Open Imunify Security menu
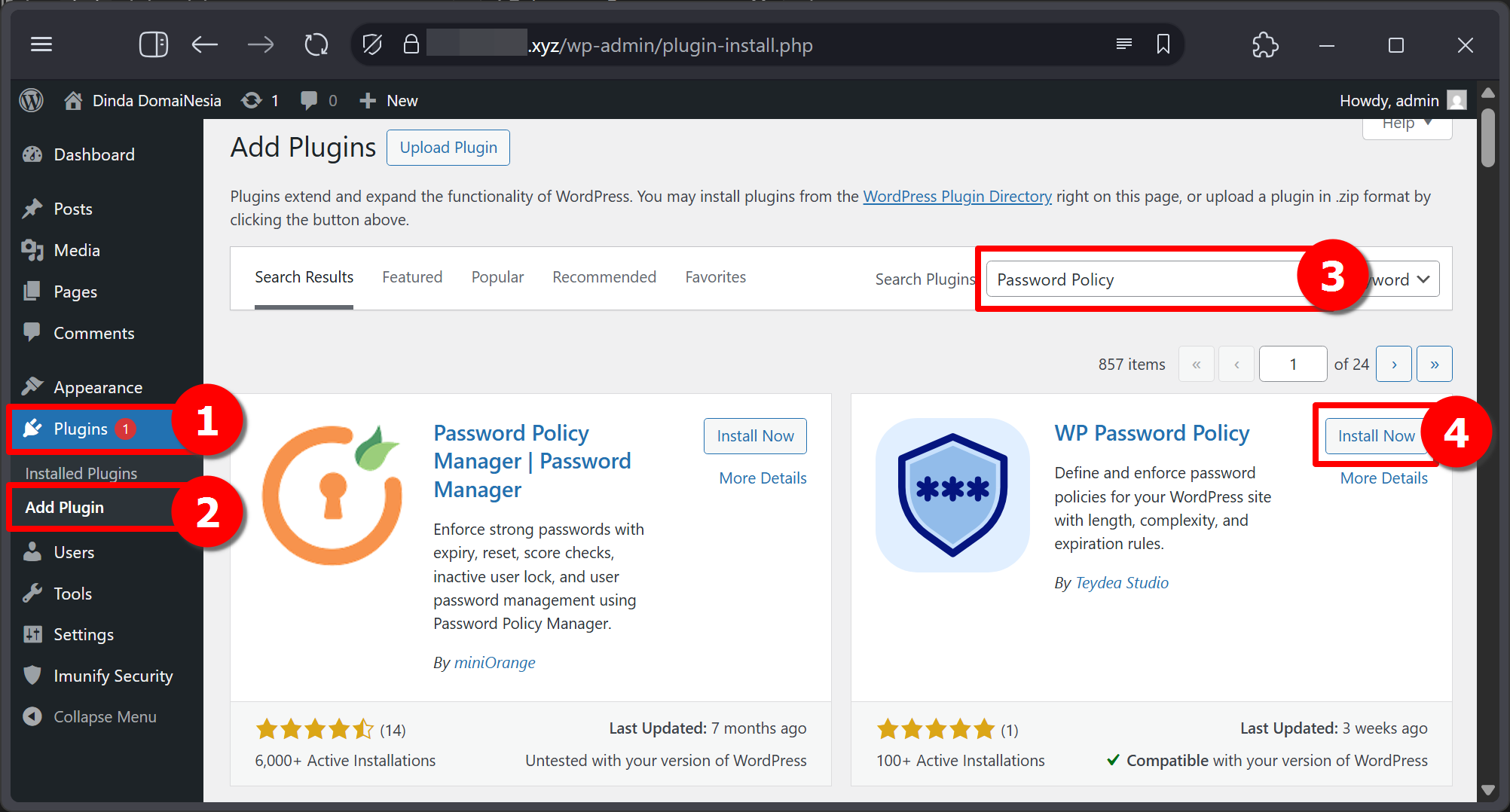 [x=113, y=676]
